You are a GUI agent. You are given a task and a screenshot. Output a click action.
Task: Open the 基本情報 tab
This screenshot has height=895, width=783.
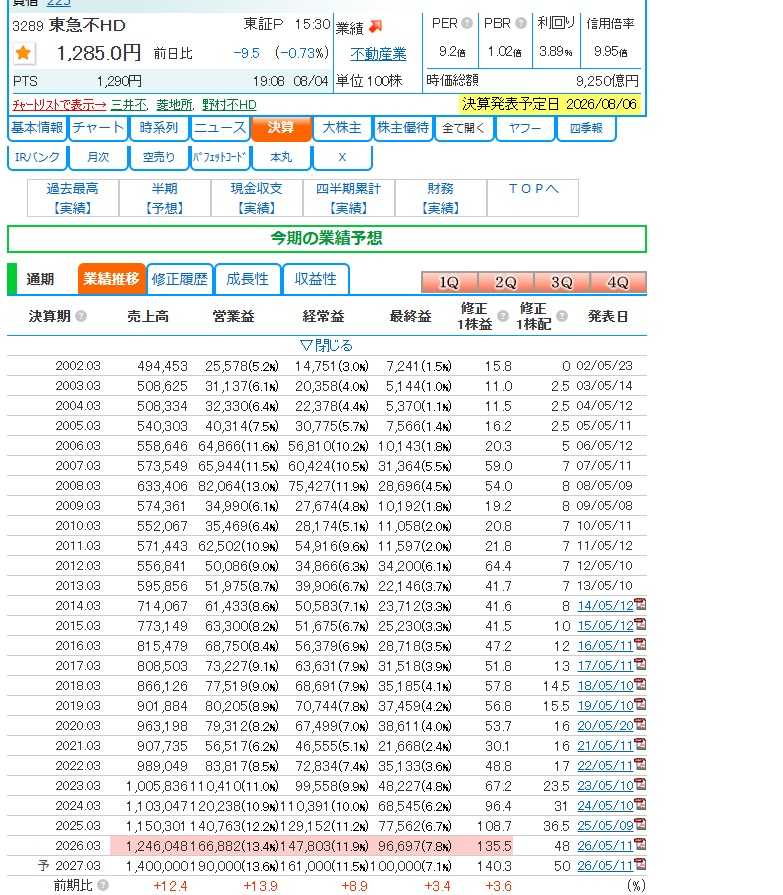[x=37, y=128]
